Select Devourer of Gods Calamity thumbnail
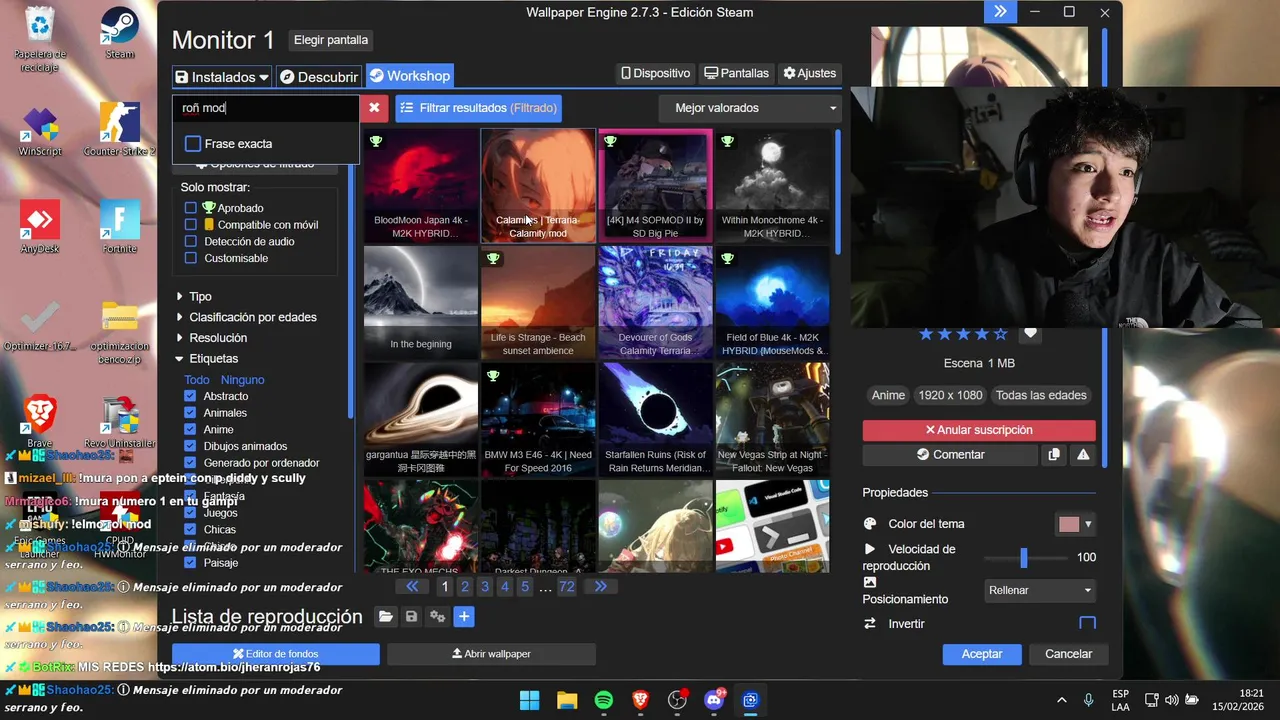Image resolution: width=1280 pixels, height=720 pixels. 655,303
